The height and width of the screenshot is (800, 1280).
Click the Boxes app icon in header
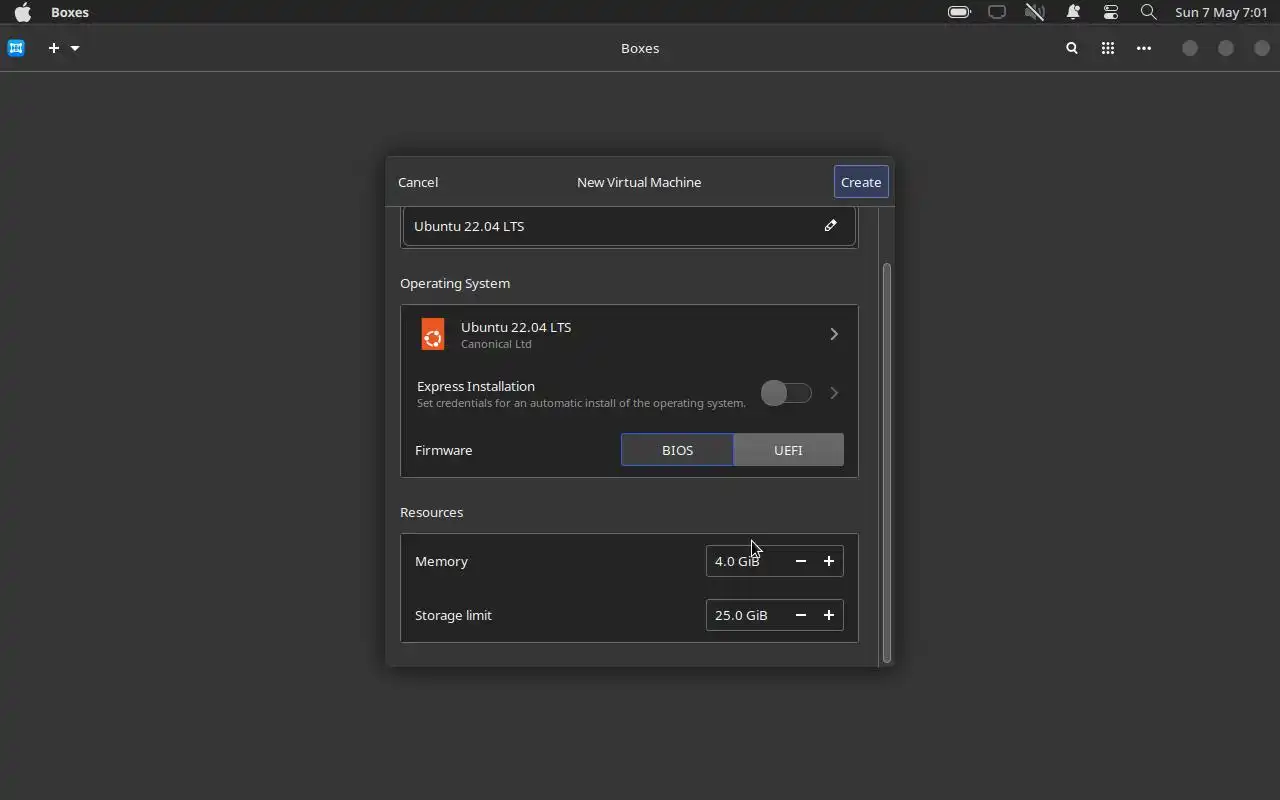click(16, 48)
